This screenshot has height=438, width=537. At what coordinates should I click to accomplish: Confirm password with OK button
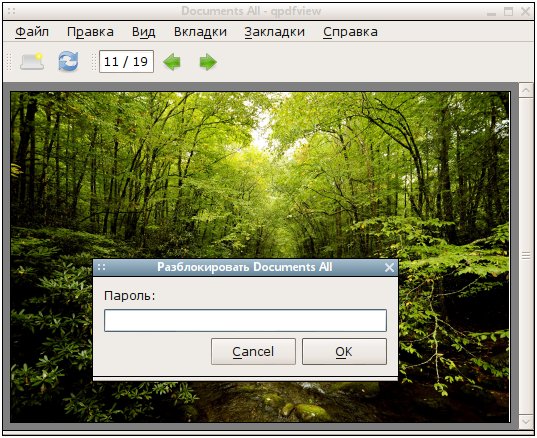pos(344,351)
